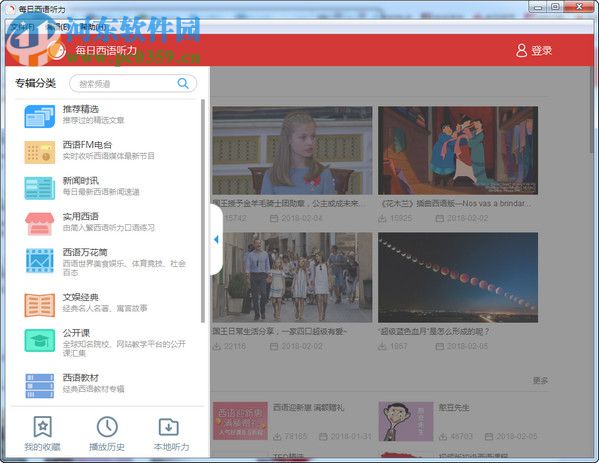The width and height of the screenshot is (599, 463).
Task: Select 实用西语 category title
Action: 81,217
